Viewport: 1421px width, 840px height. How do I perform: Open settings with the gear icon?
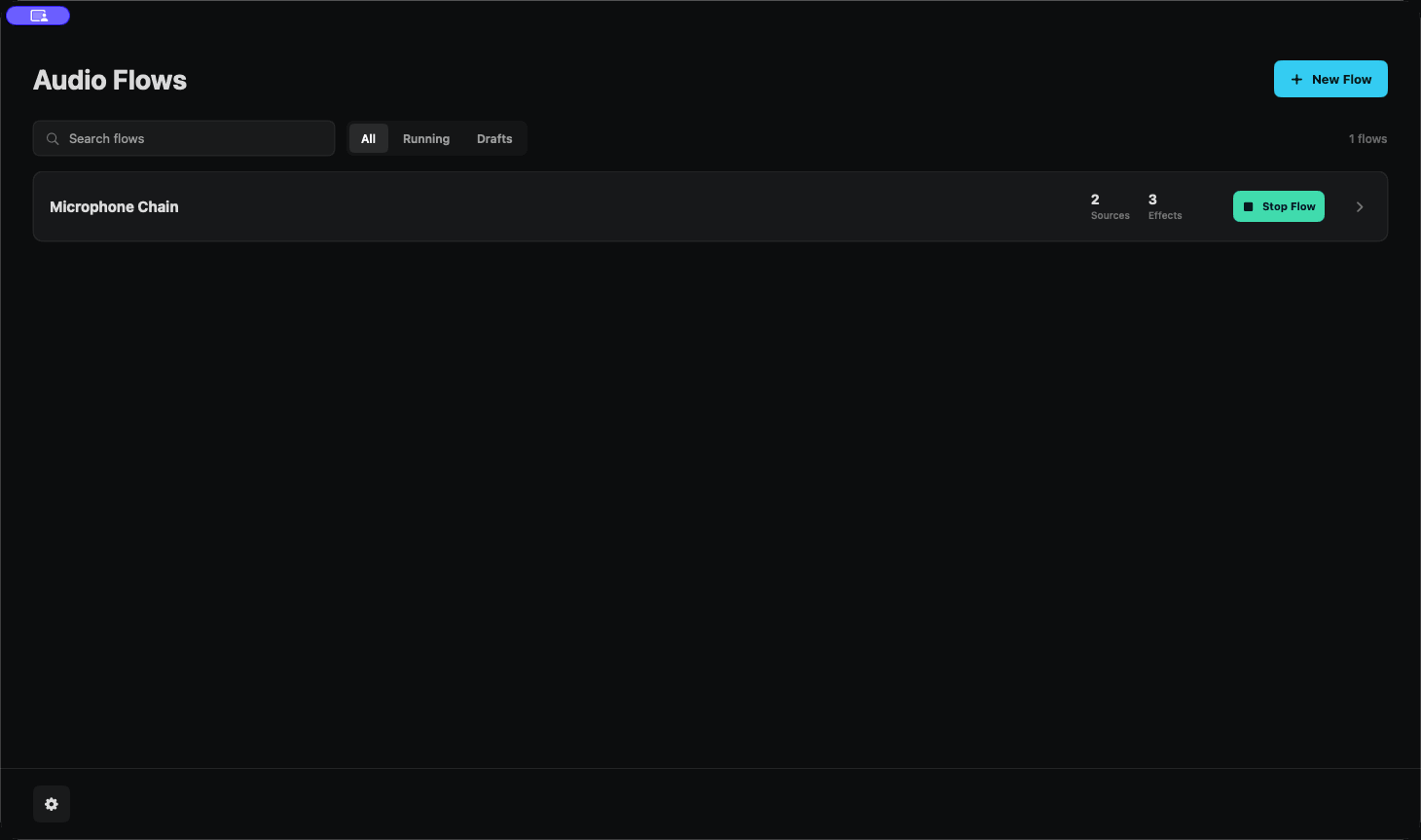pyautogui.click(x=52, y=804)
